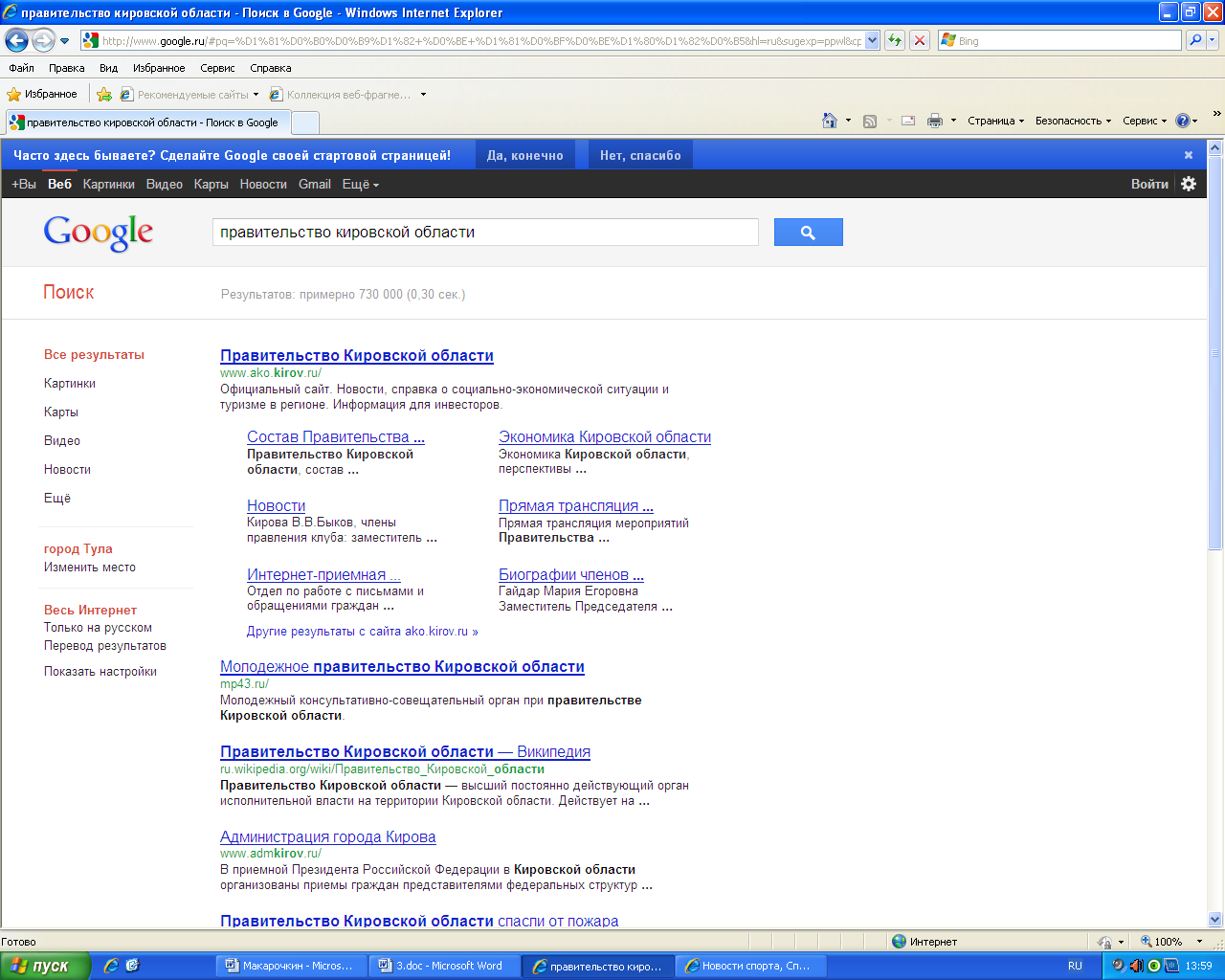1225x980 pixels.
Task: Click the Пуск start button
Action: (45, 966)
